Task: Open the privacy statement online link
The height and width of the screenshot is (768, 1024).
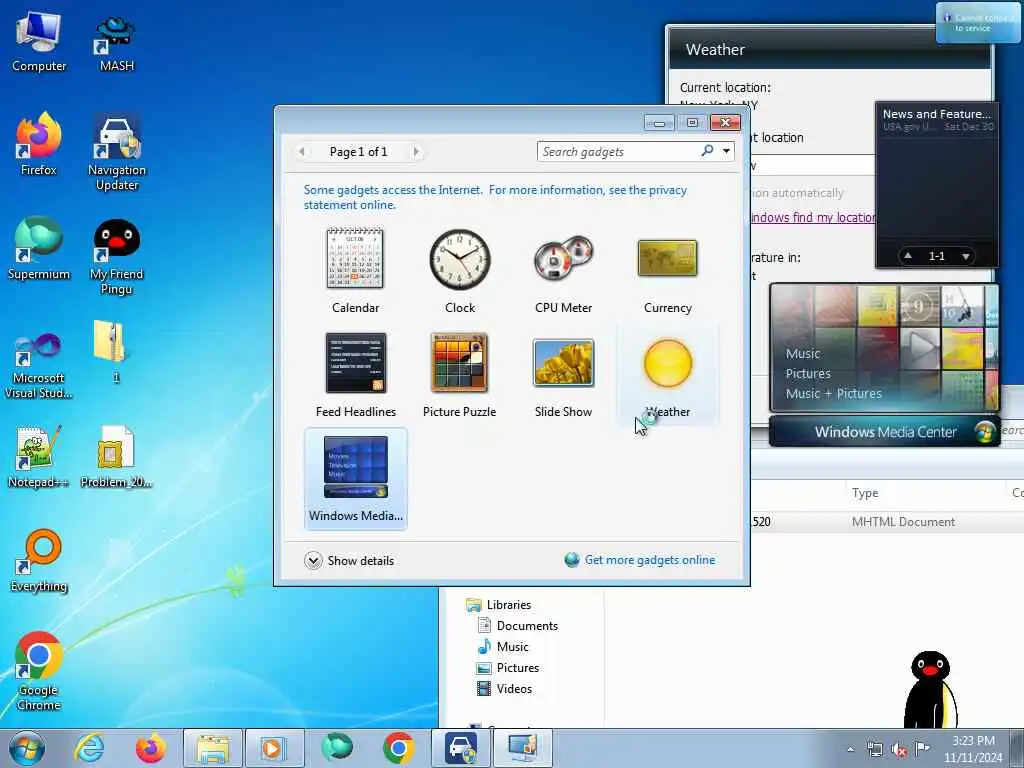Action: coord(495,197)
